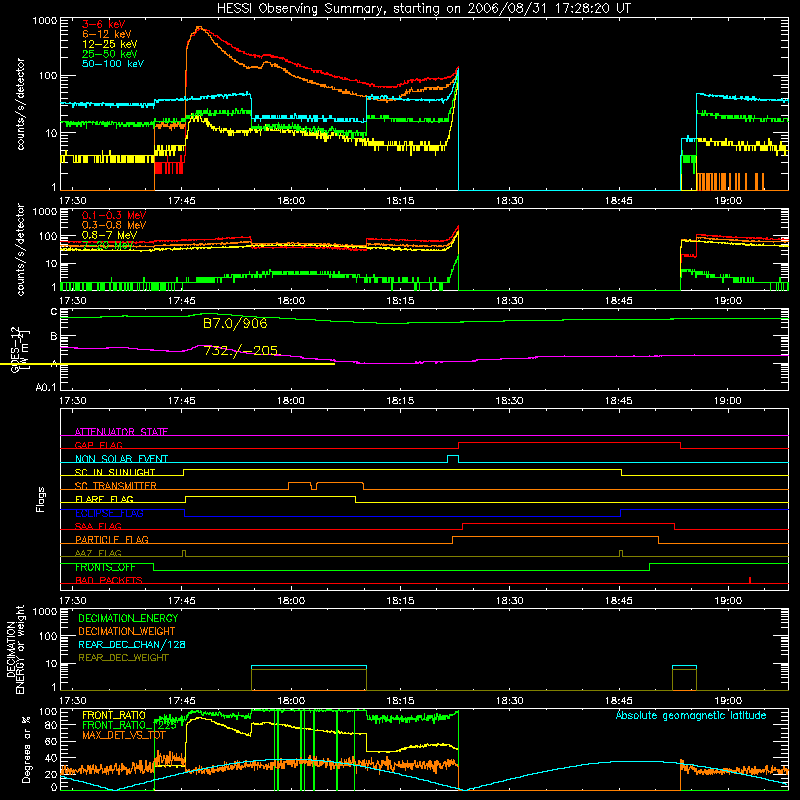Click the DECIMATION_ENERGY legend label
Image resolution: width=800 pixels, height=800 pixels.
pyautogui.click(x=128, y=618)
